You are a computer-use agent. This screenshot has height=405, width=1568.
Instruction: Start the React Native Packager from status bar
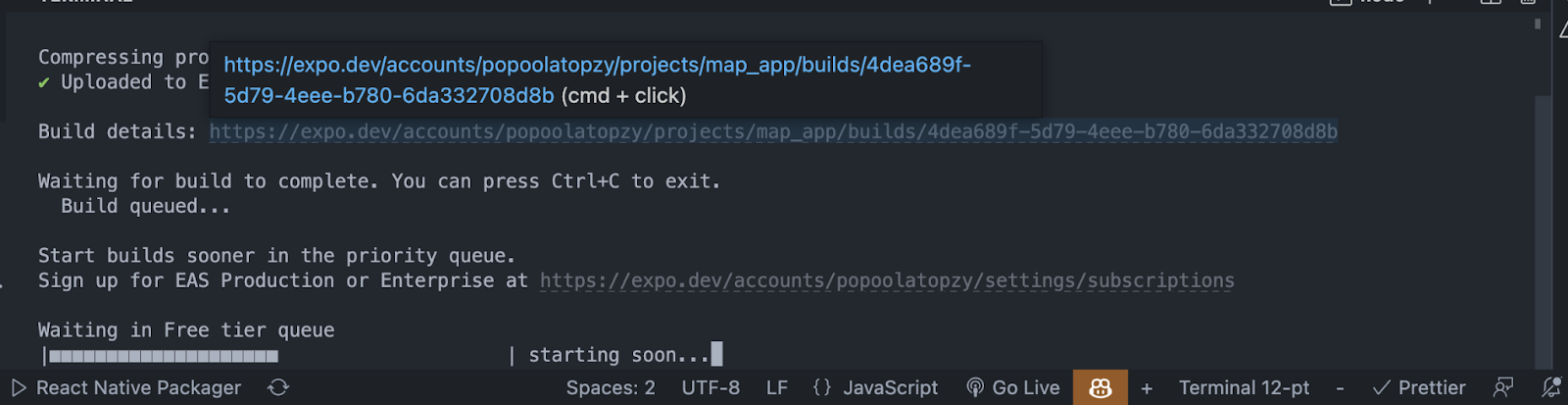[126, 387]
